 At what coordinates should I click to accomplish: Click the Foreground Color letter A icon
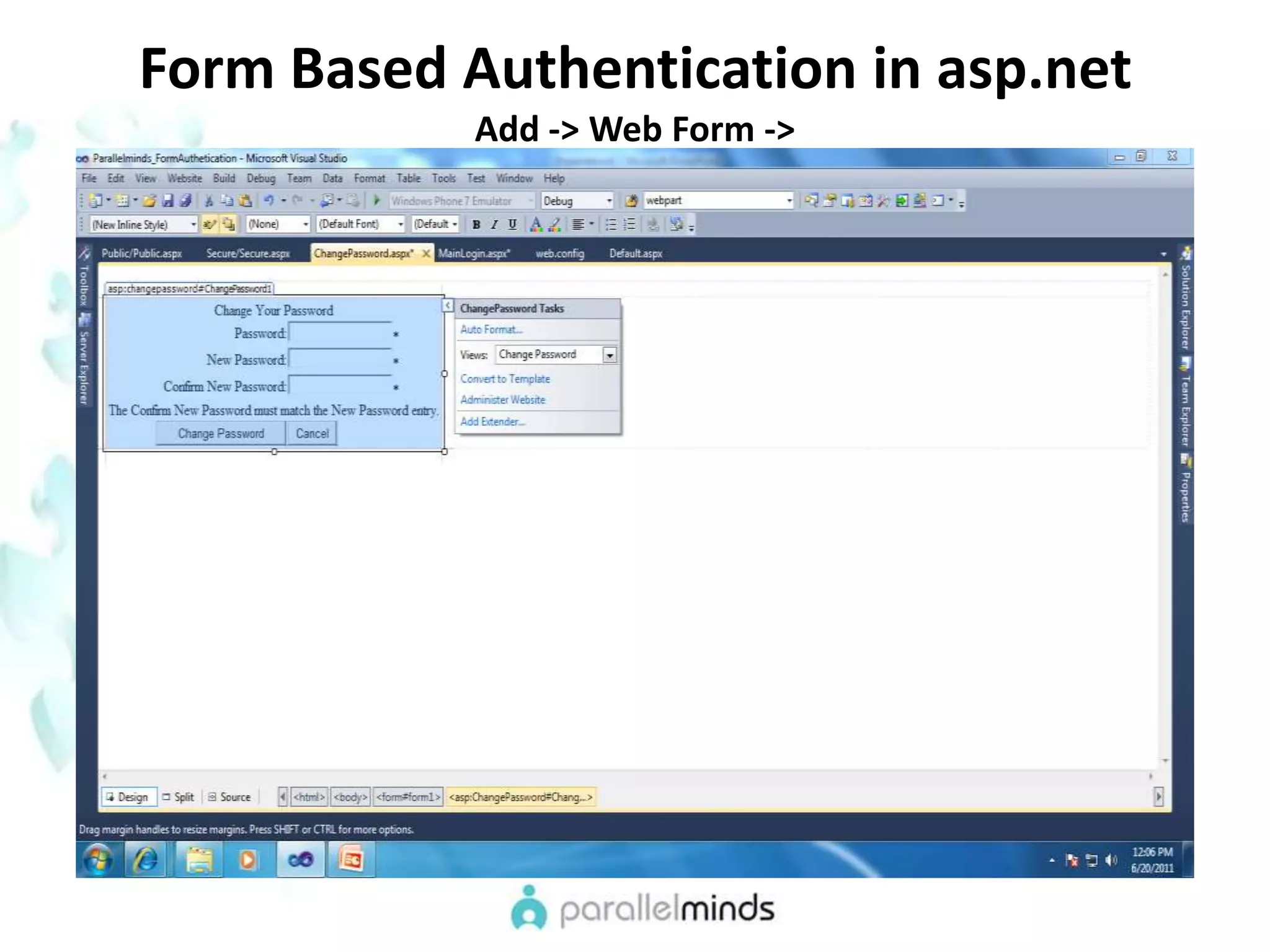[x=536, y=224]
